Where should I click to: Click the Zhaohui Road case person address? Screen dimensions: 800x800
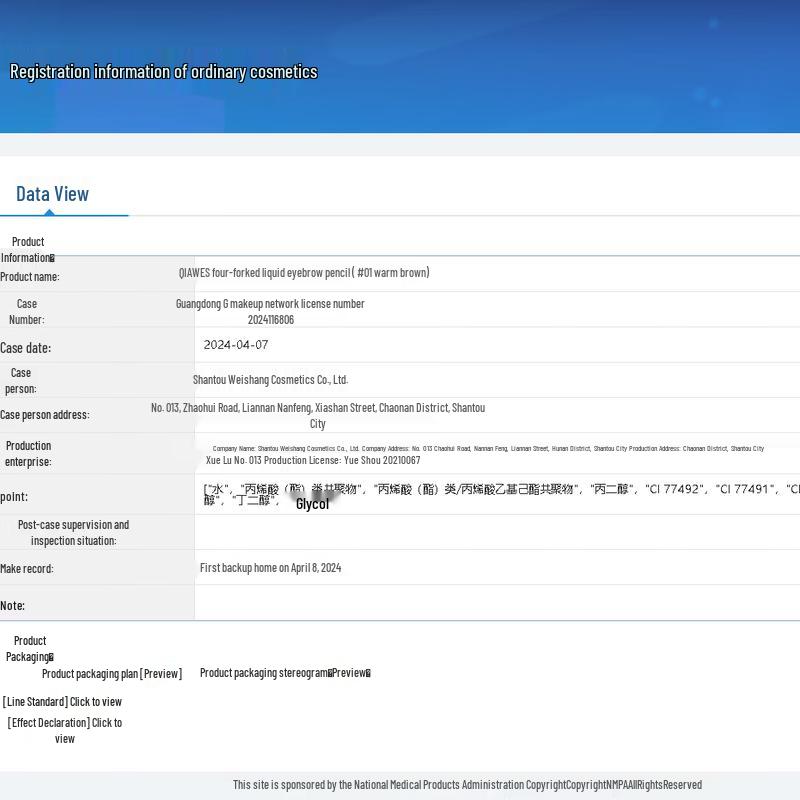318,408
